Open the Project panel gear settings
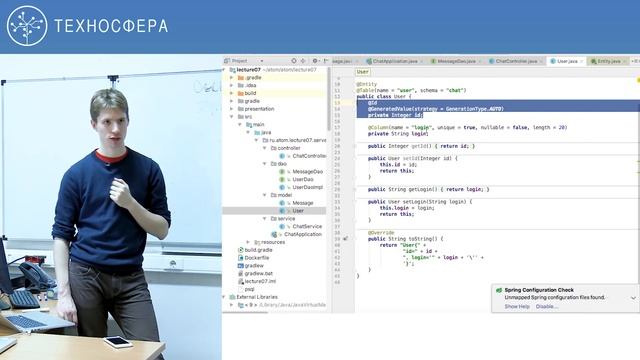This screenshot has height=360, width=640. pyautogui.click(x=315, y=61)
